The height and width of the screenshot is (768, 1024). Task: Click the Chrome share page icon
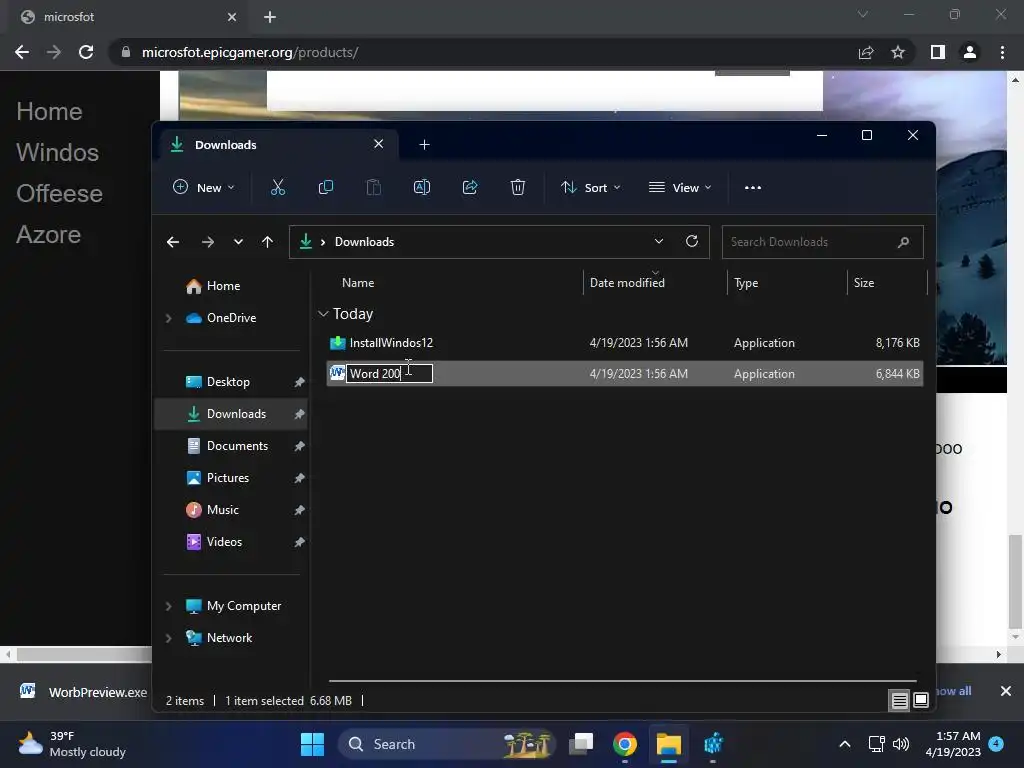point(866,52)
